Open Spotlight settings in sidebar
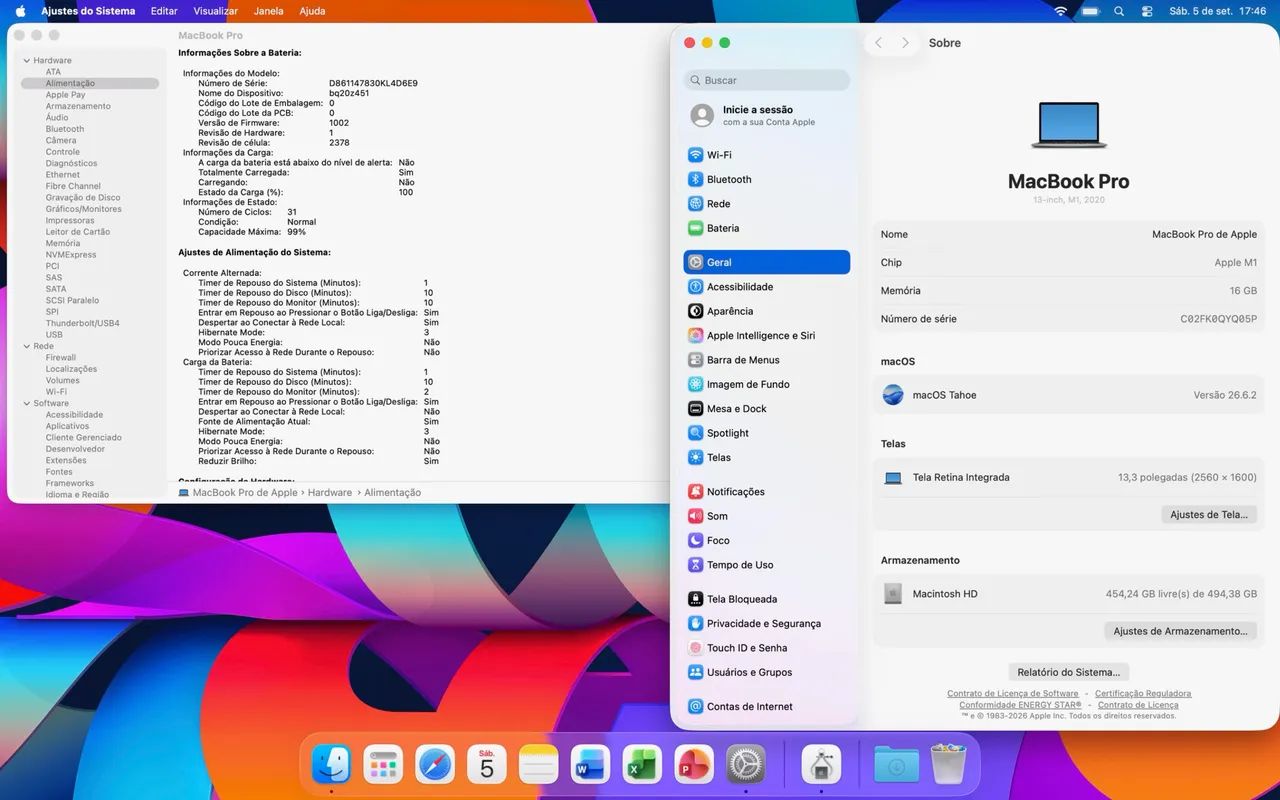1280x800 pixels. tap(767, 433)
